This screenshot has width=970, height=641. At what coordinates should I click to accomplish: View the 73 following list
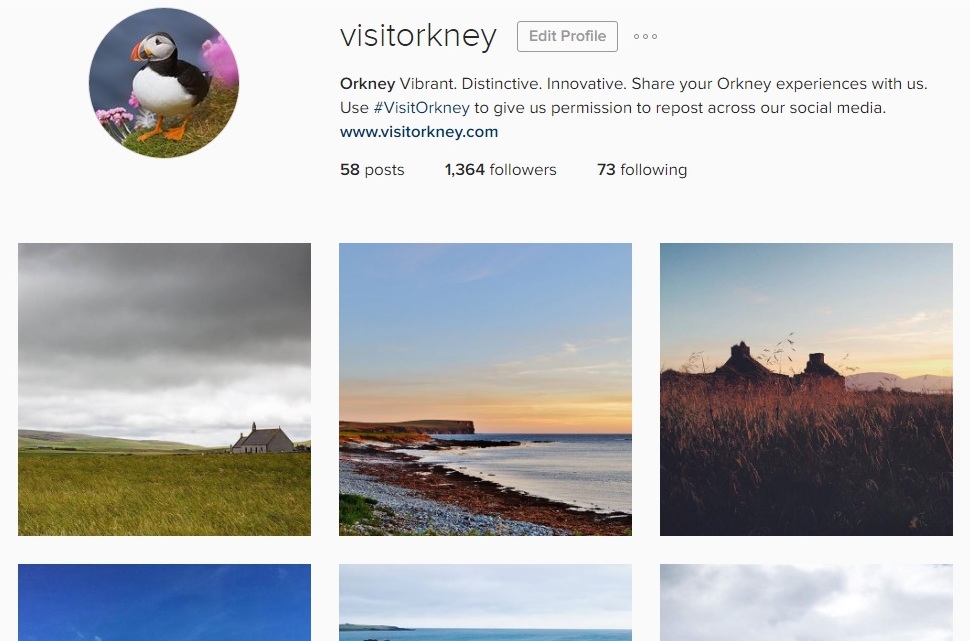click(642, 170)
